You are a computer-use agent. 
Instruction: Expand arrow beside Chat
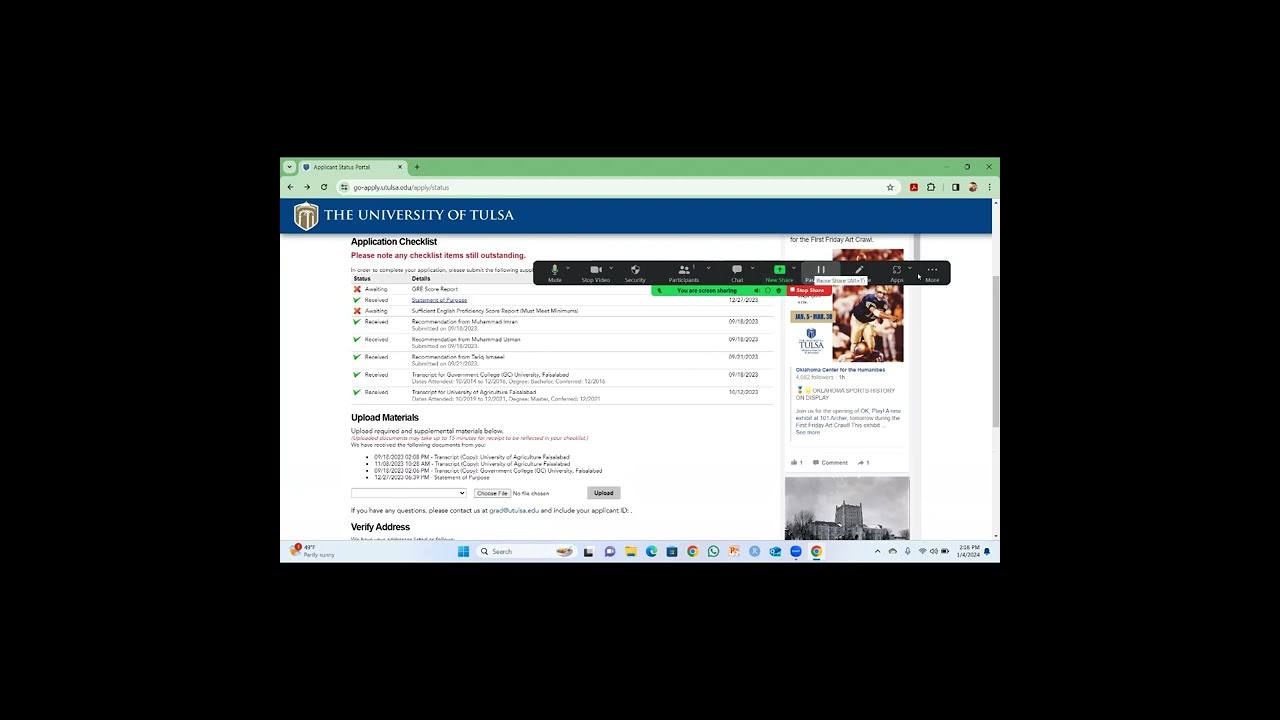click(x=752, y=268)
